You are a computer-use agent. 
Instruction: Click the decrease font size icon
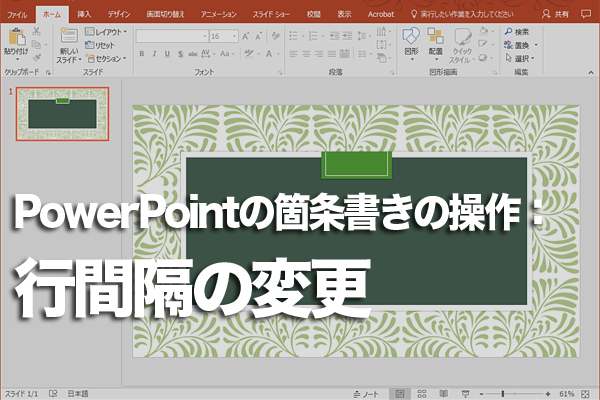[259, 36]
